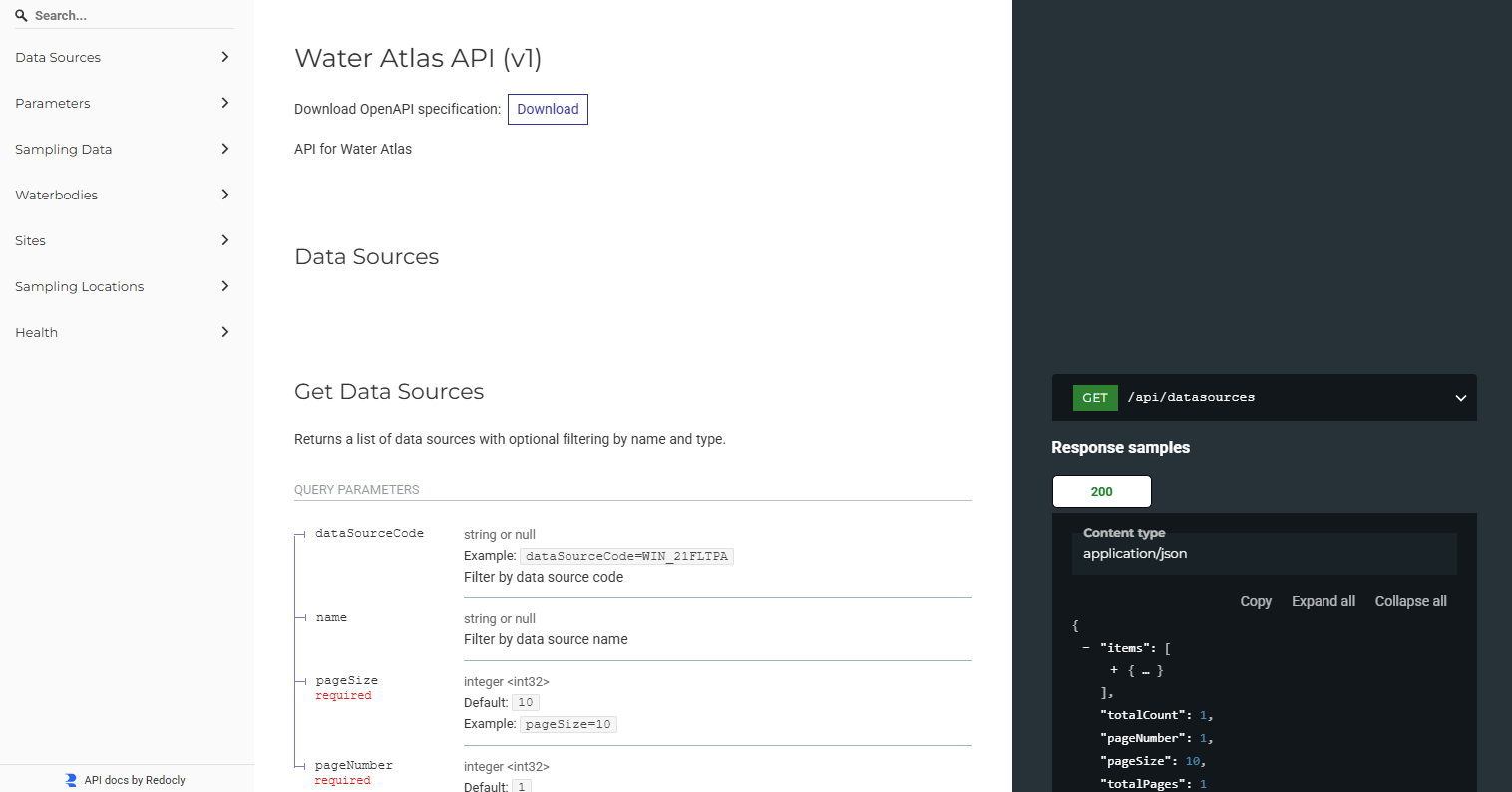
Task: Open the Waterbodies menu section
Action: tap(57, 195)
